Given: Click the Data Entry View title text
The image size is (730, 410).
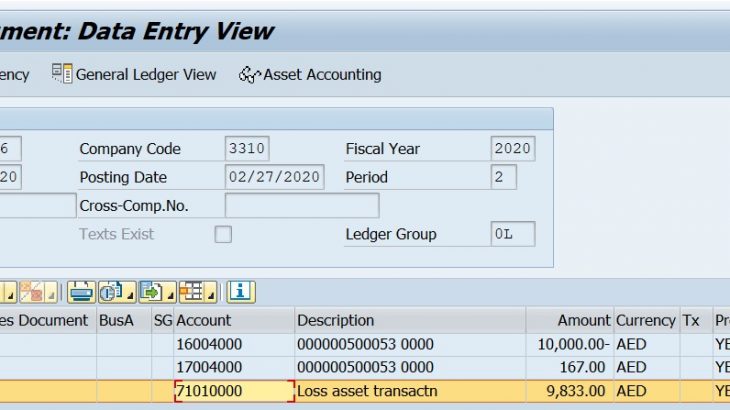Looking at the screenshot, I should click(176, 32).
